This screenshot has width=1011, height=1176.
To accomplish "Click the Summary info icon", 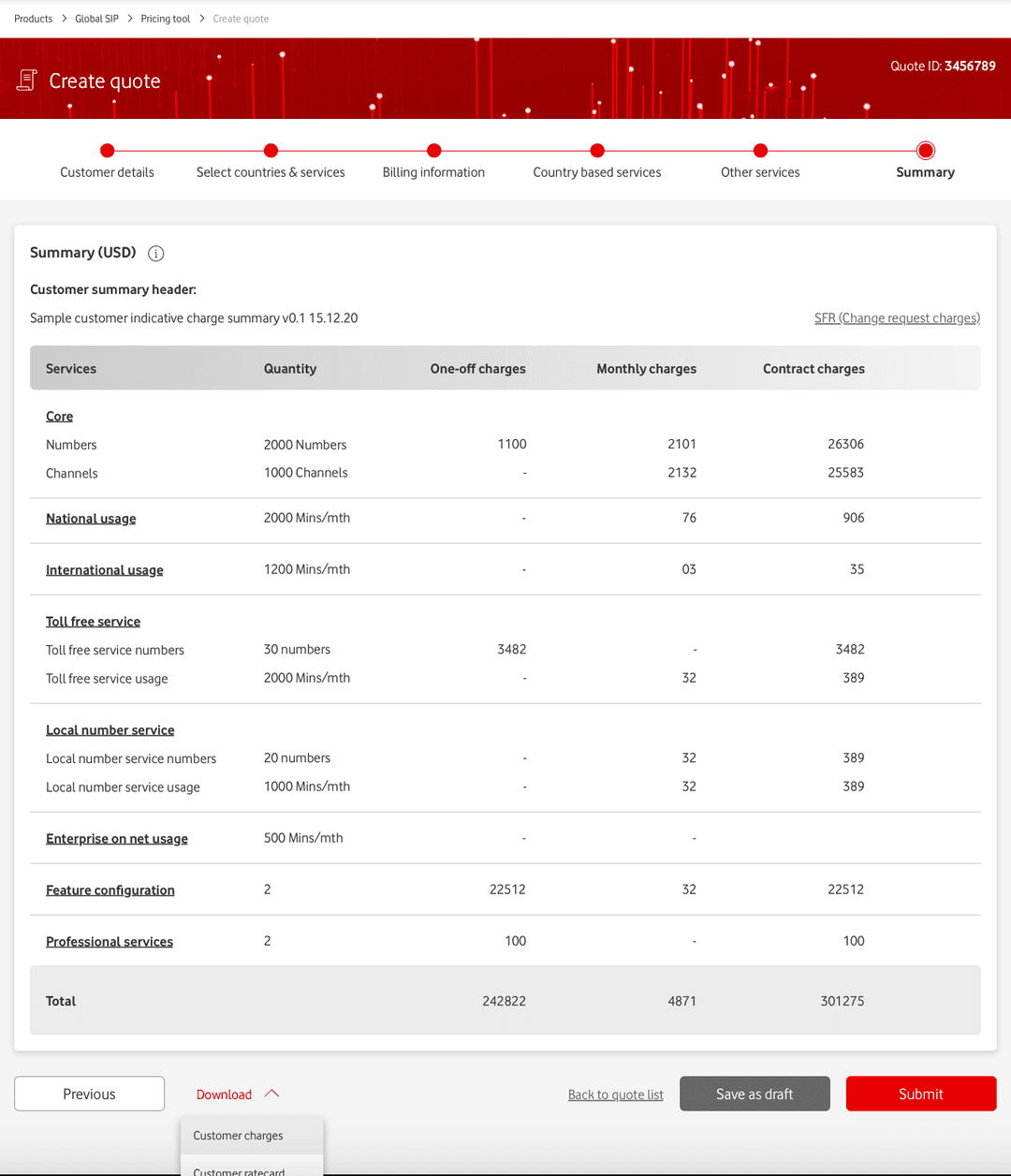I will pyautogui.click(x=156, y=254).
